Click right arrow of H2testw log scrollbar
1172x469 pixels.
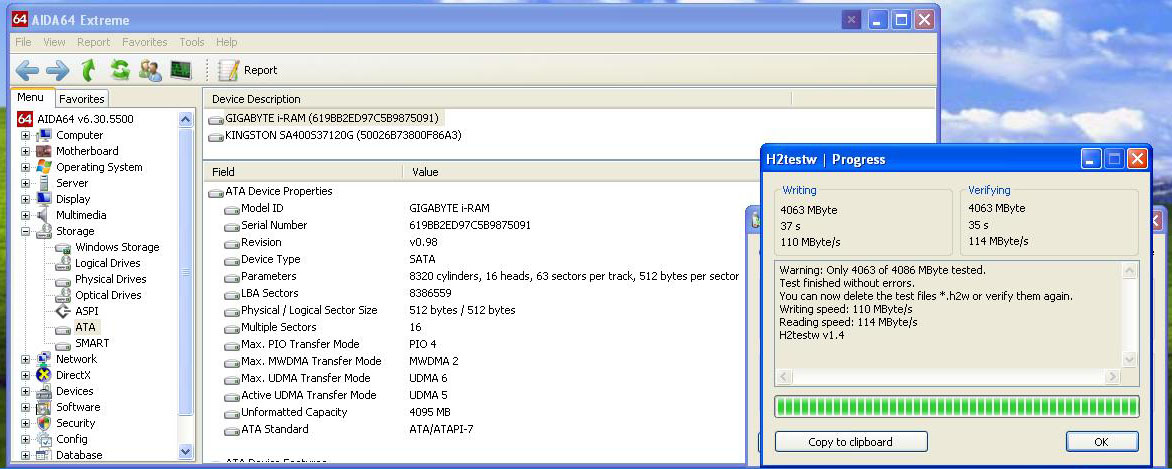coord(1112,376)
